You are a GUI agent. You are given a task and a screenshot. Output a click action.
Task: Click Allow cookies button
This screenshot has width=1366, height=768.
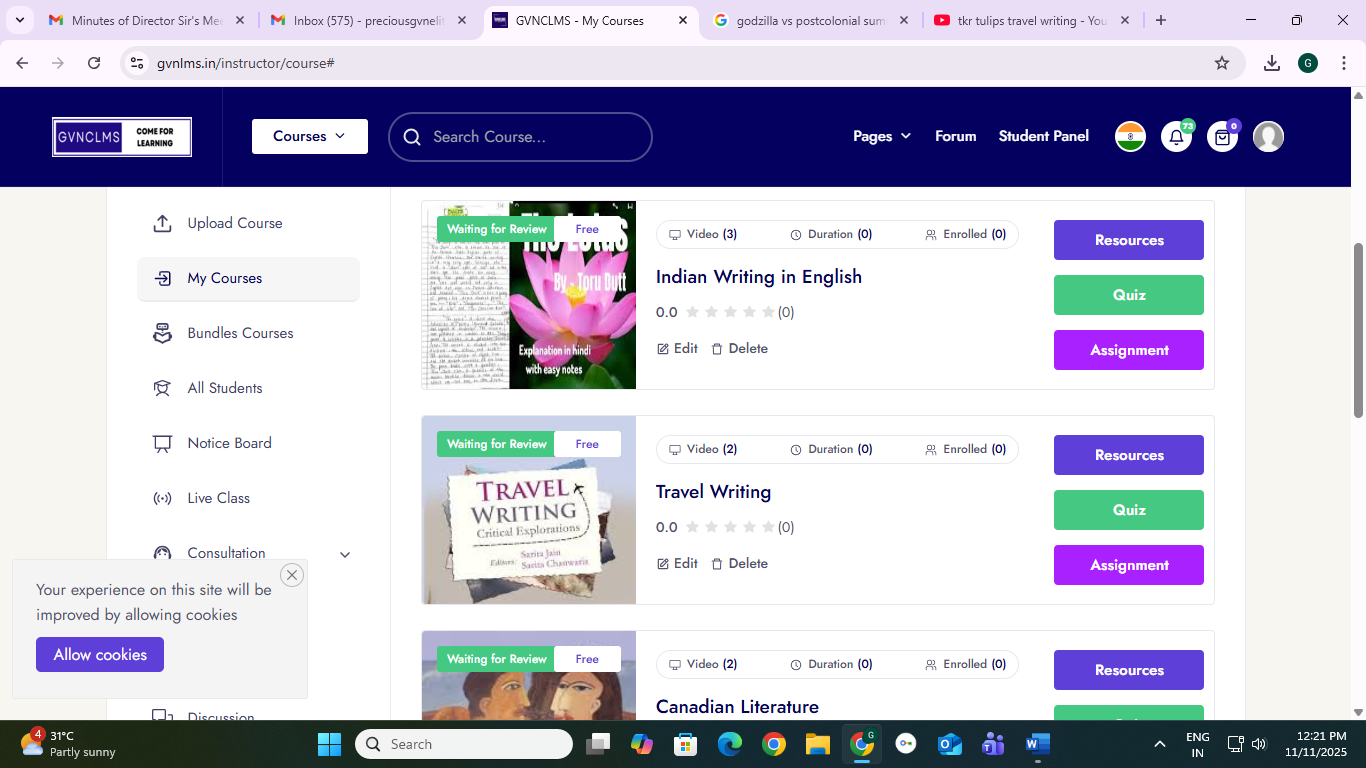coord(100,655)
